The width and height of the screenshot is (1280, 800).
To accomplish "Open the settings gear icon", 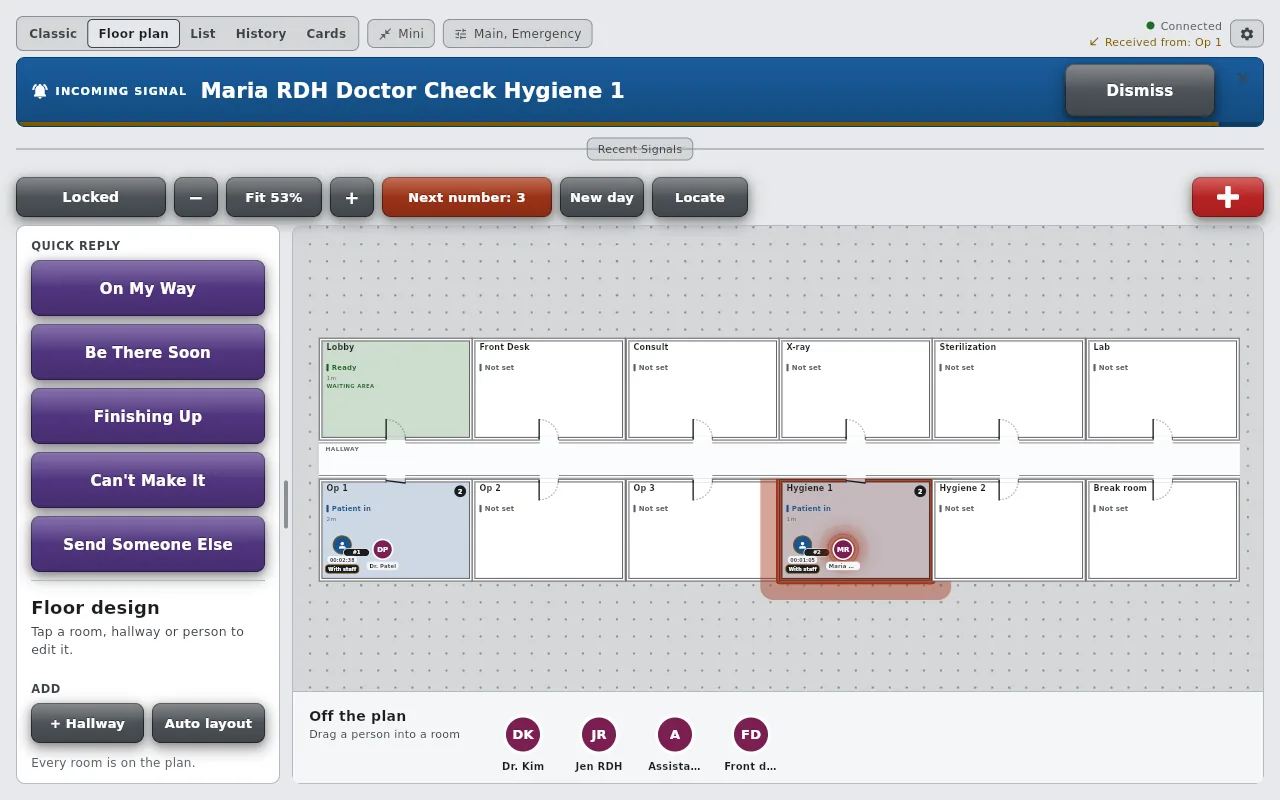I will pyautogui.click(x=1246, y=34).
